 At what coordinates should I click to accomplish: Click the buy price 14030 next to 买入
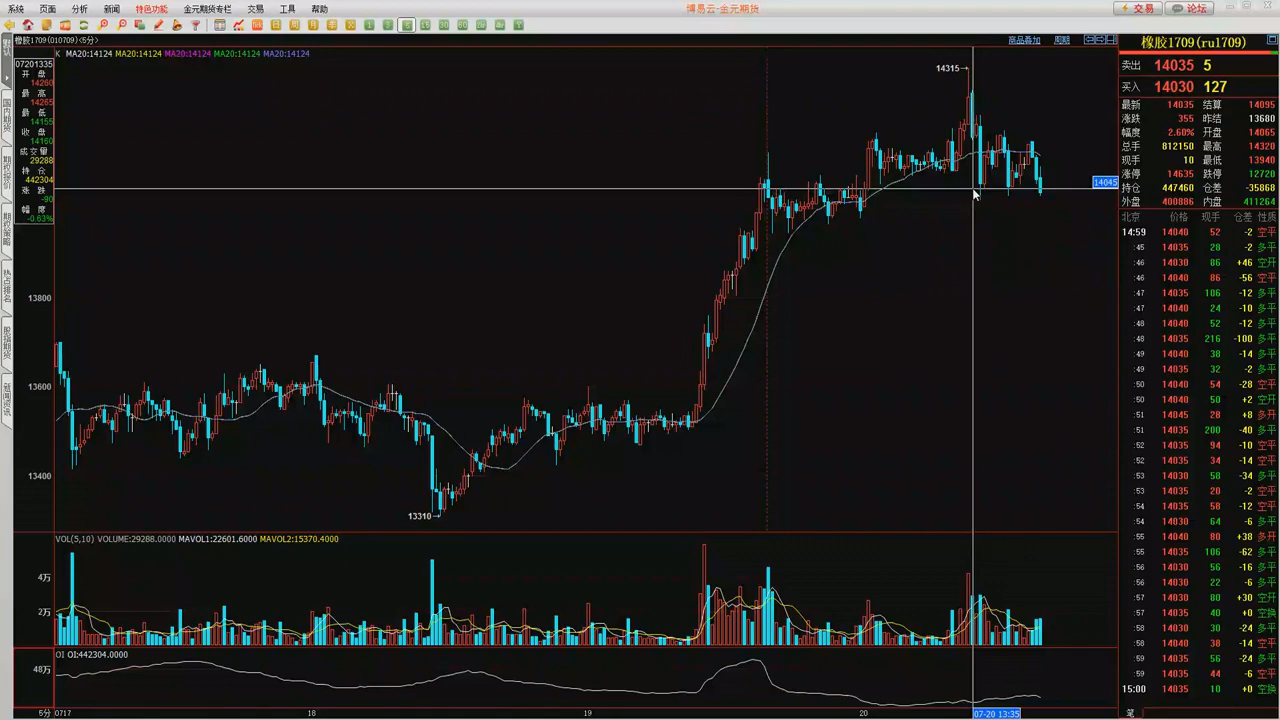tap(1174, 87)
